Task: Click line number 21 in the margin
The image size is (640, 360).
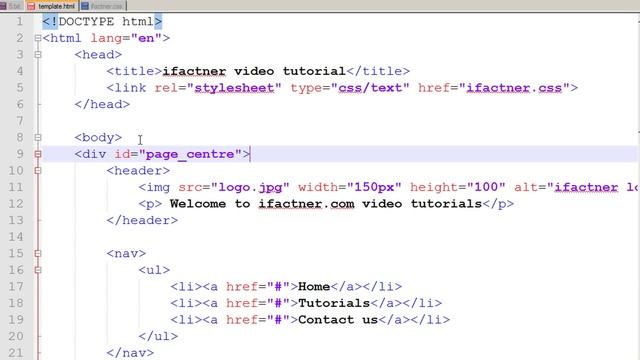Action: coord(16,353)
